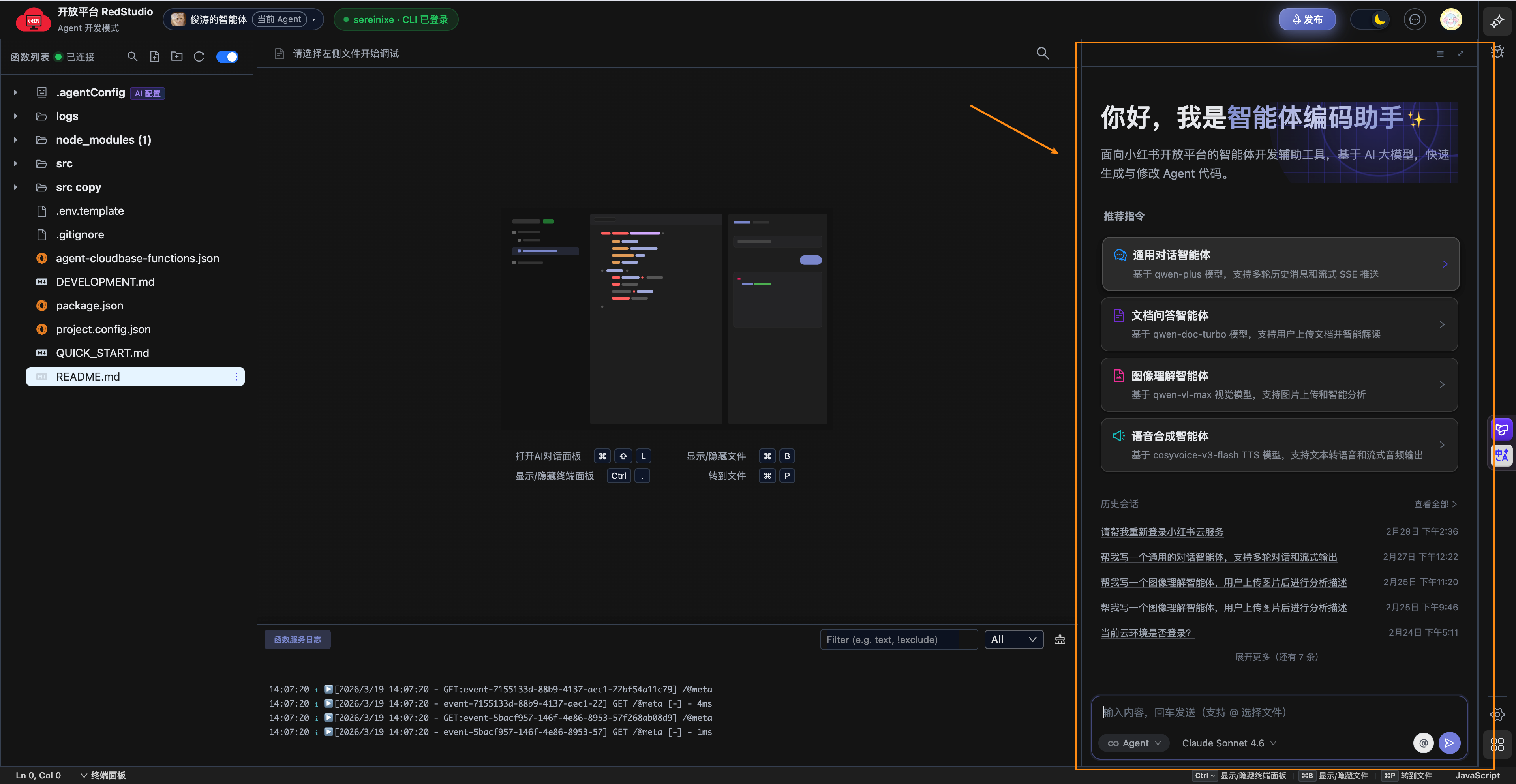1516x784 pixels.
Task: Open the user avatar profile
Action: [1451, 19]
